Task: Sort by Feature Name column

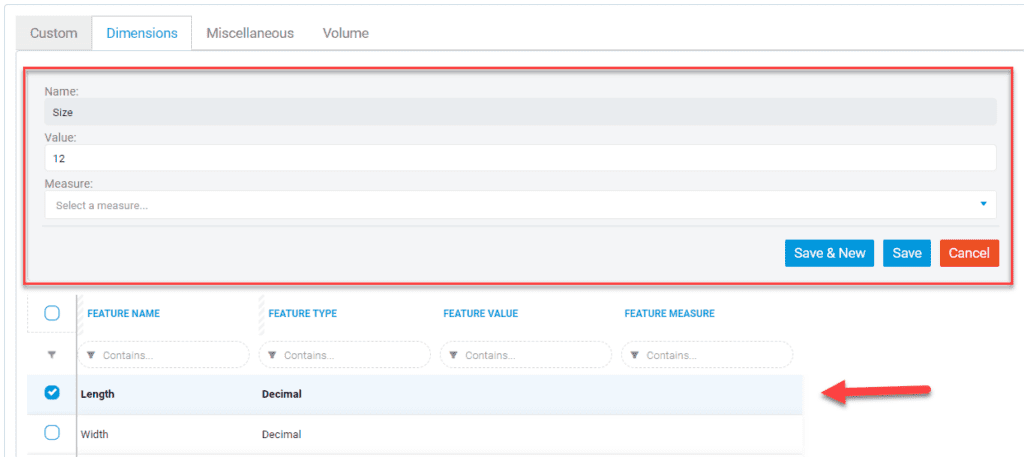Action: [x=123, y=313]
